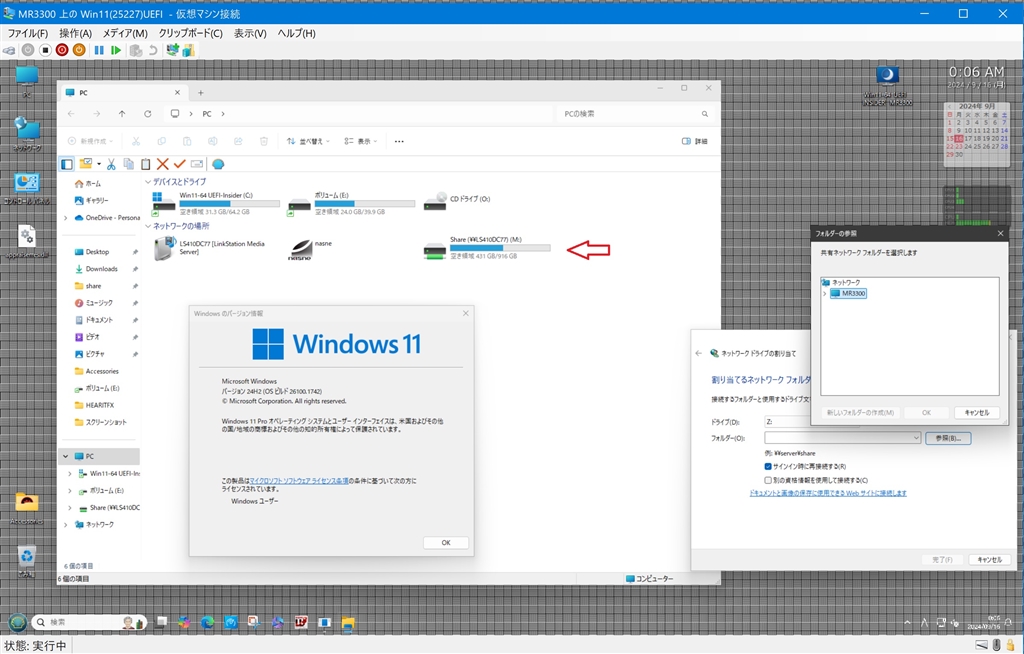This screenshot has height=654, width=1024.
Task: Click the red X Delete icon
Action: tap(163, 164)
